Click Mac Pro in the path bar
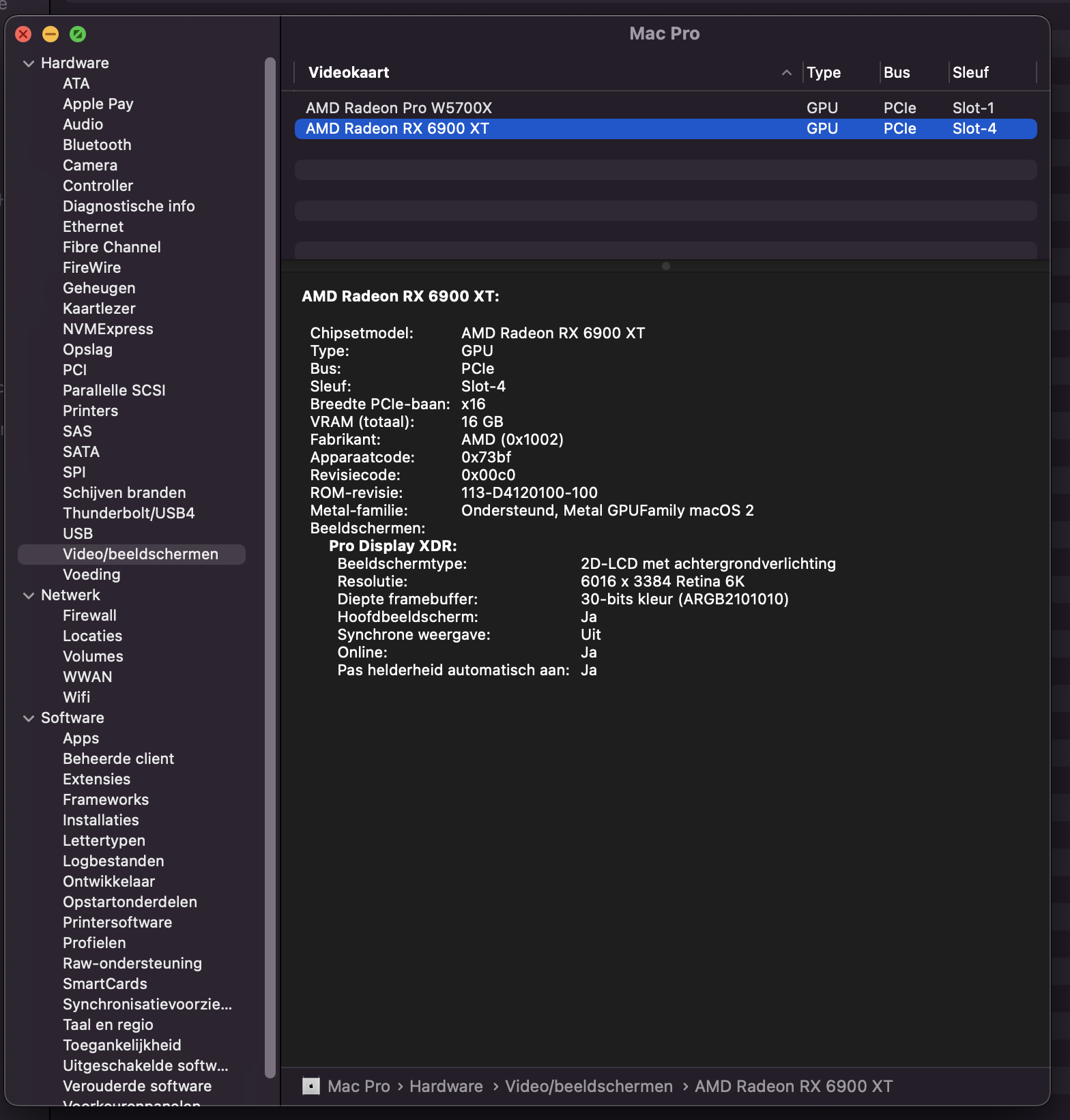This screenshot has width=1070, height=1120. (359, 1086)
